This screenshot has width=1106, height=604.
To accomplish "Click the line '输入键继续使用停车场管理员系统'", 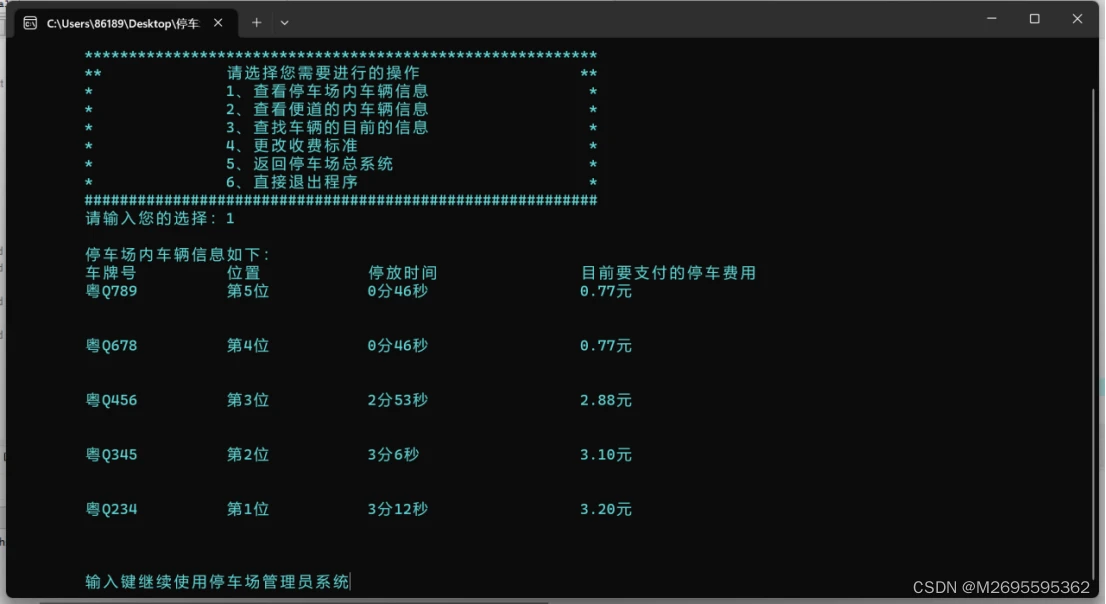I will (x=217, y=581).
